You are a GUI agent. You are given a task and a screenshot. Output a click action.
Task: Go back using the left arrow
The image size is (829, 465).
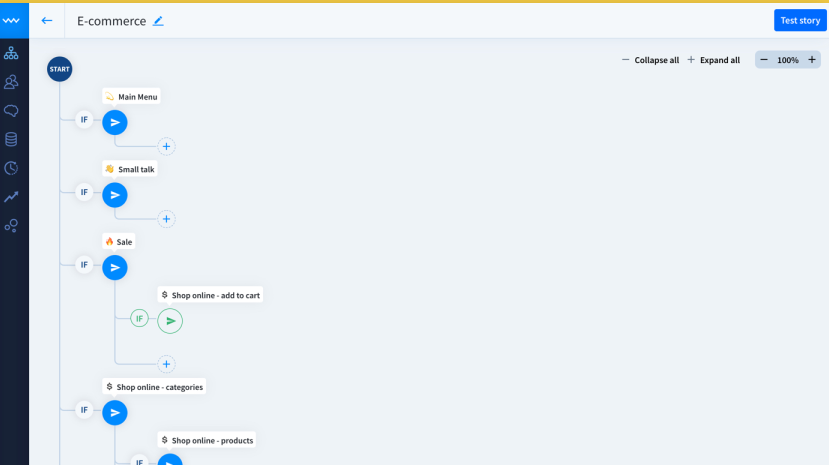click(x=47, y=21)
